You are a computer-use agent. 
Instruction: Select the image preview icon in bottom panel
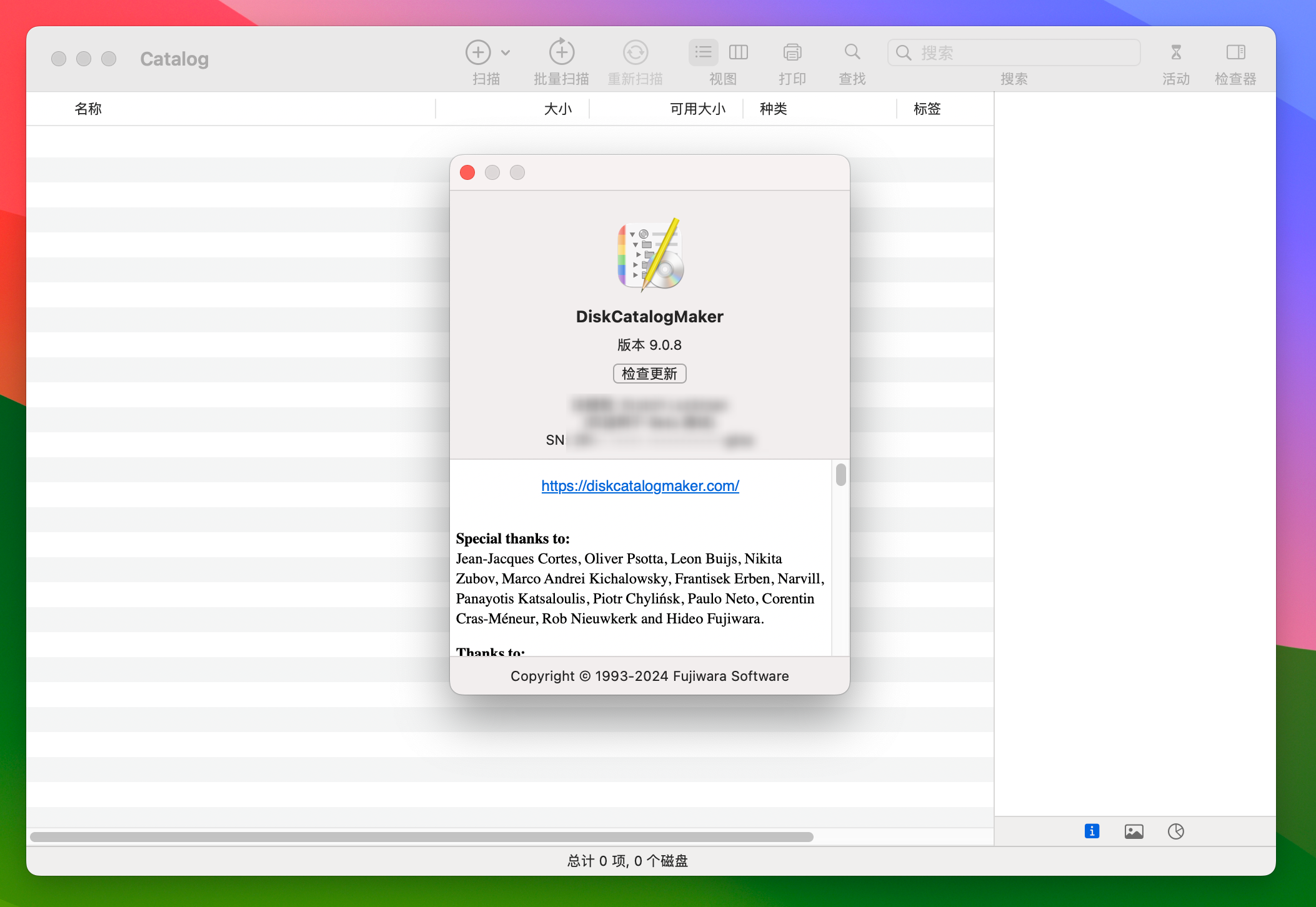[1135, 831]
